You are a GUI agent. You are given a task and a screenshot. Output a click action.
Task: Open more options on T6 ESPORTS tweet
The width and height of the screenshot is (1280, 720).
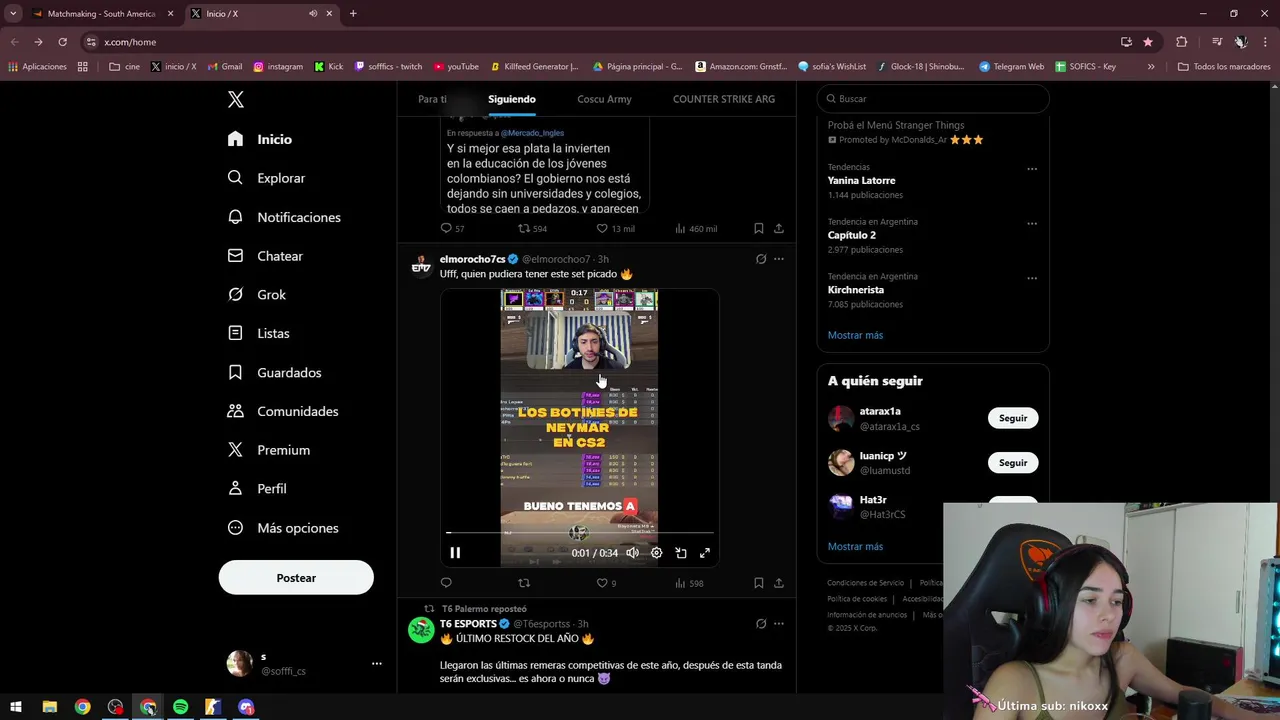pos(779,624)
